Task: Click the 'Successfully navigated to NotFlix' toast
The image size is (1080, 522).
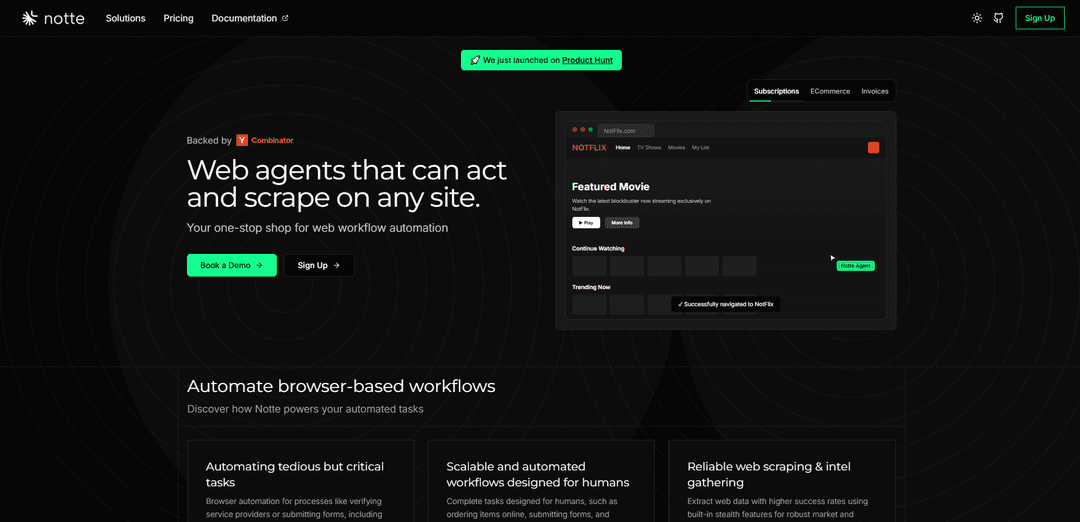Action: 726,304
